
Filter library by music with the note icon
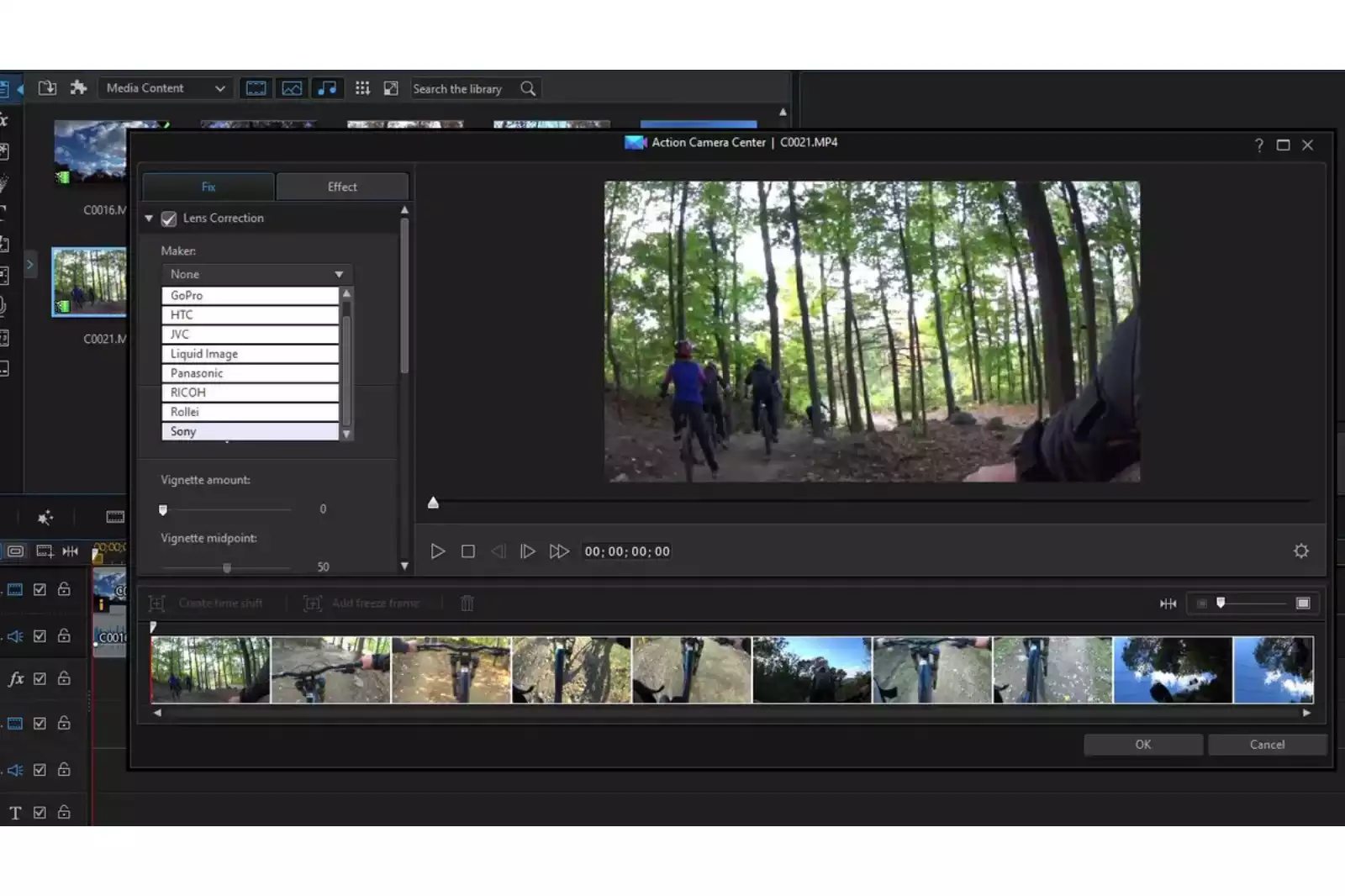point(328,87)
